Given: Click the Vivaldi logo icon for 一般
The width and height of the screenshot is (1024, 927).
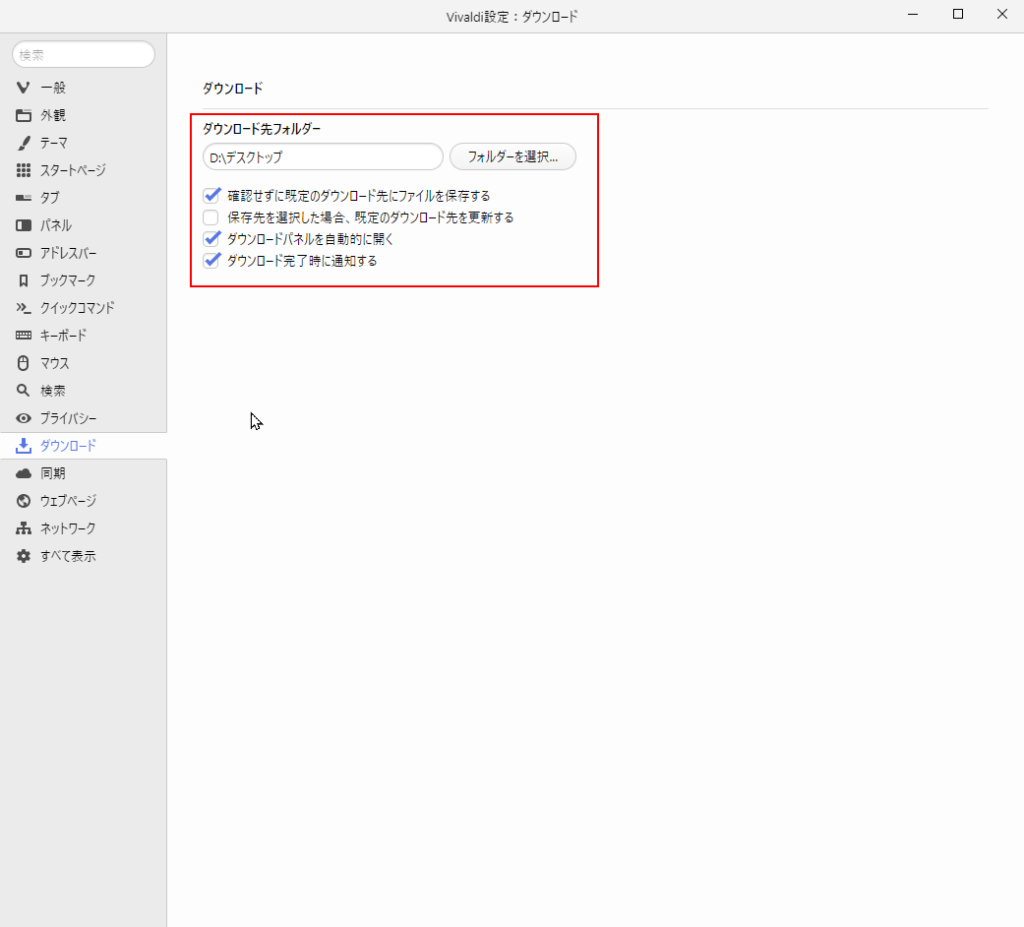Looking at the screenshot, I should pos(24,88).
